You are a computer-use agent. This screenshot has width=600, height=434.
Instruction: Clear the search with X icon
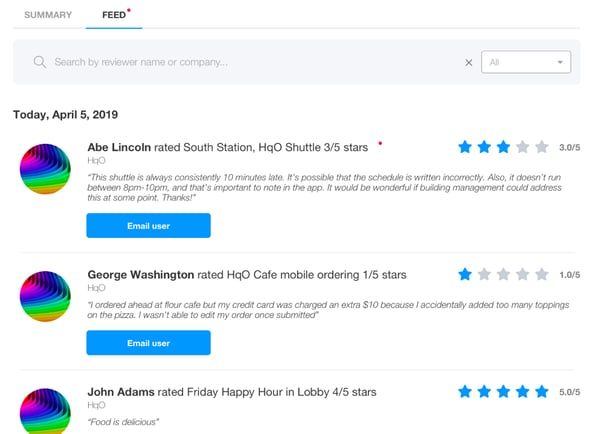coord(468,62)
